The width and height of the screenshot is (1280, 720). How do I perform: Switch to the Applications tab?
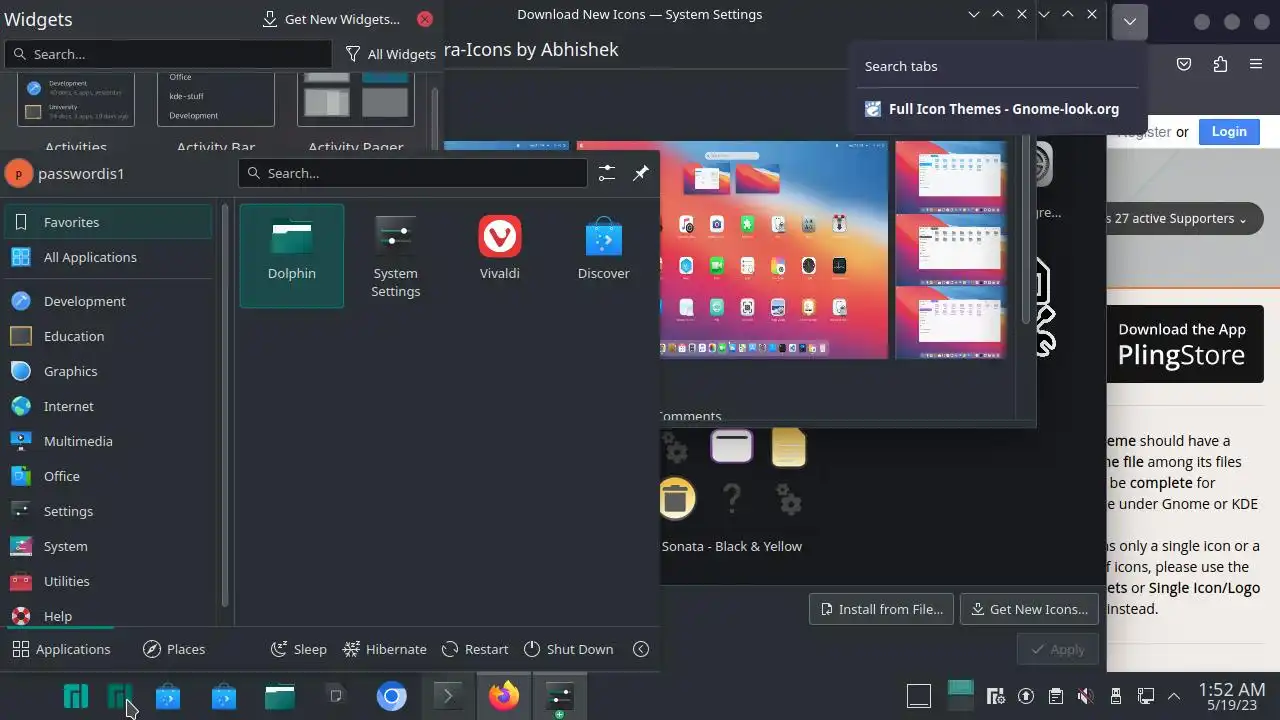point(61,649)
